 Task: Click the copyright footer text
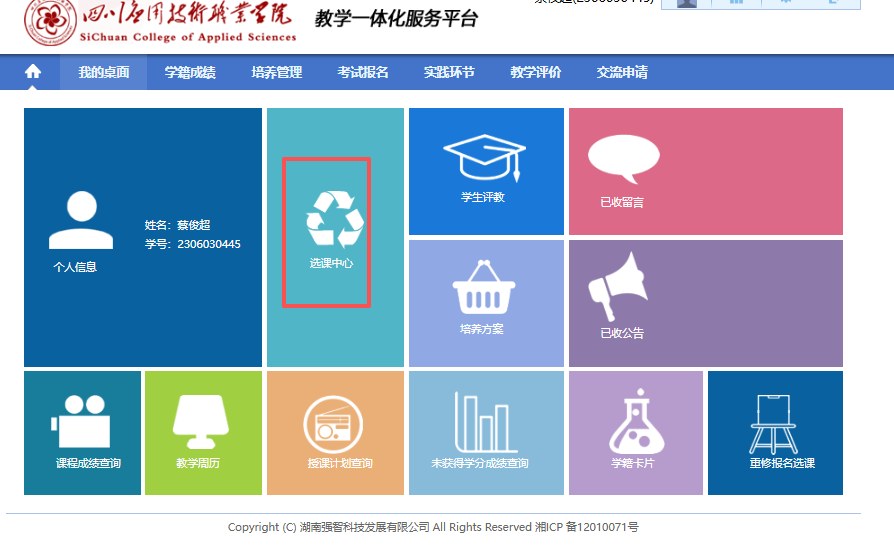(433, 527)
